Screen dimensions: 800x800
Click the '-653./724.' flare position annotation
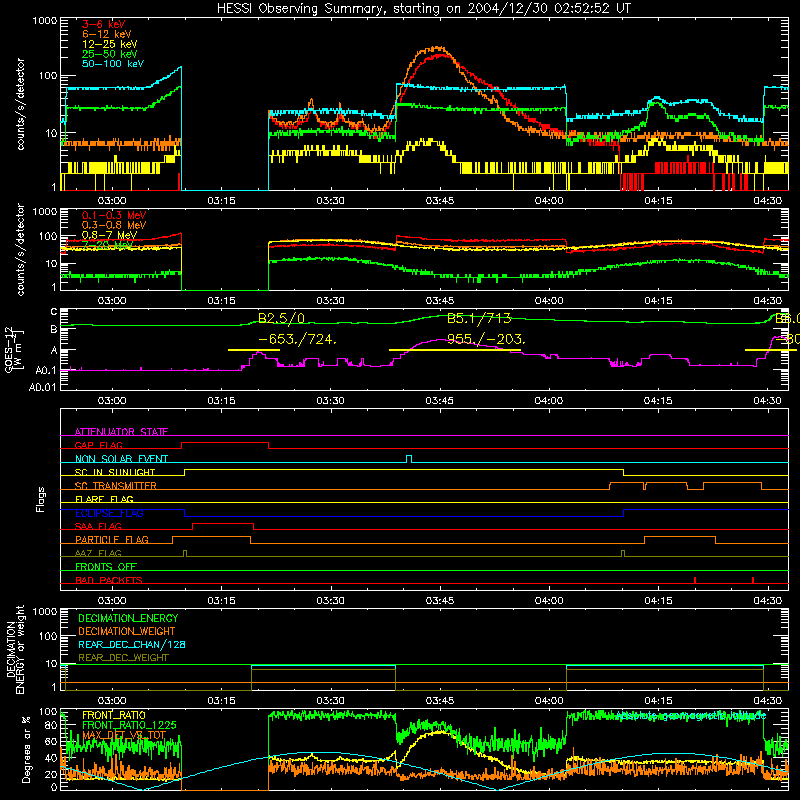tap(297, 339)
